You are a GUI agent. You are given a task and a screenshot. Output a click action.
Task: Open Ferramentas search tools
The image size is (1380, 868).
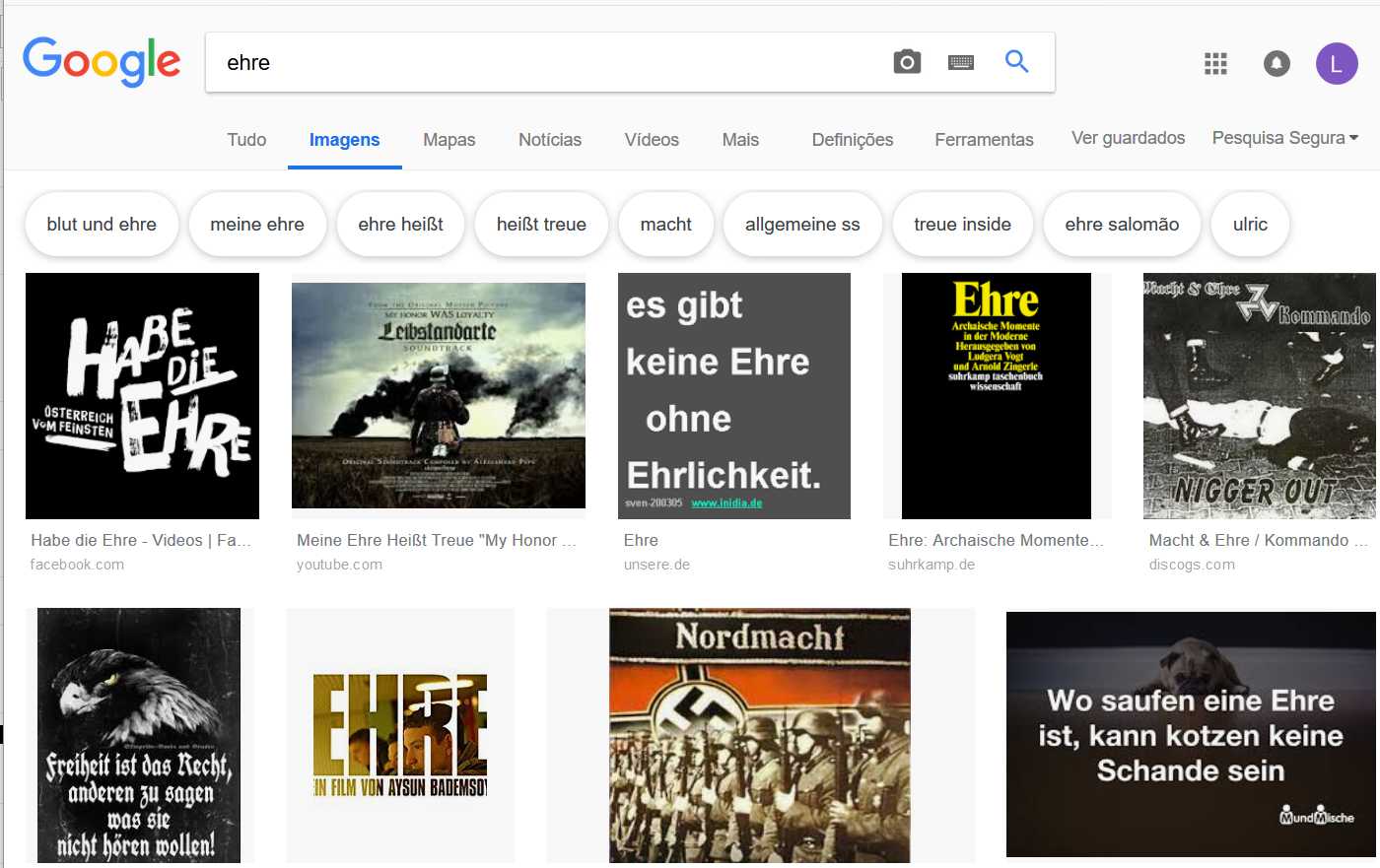pyautogui.click(x=984, y=140)
